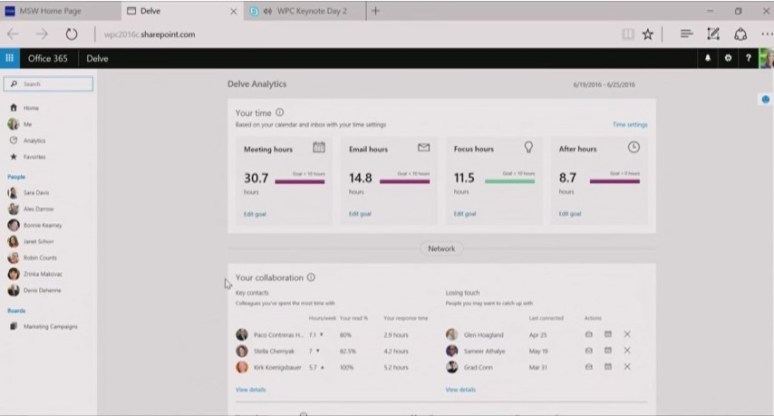The image size is (774, 416).
Task: Click Delve in the header bar
Action: tap(97, 58)
